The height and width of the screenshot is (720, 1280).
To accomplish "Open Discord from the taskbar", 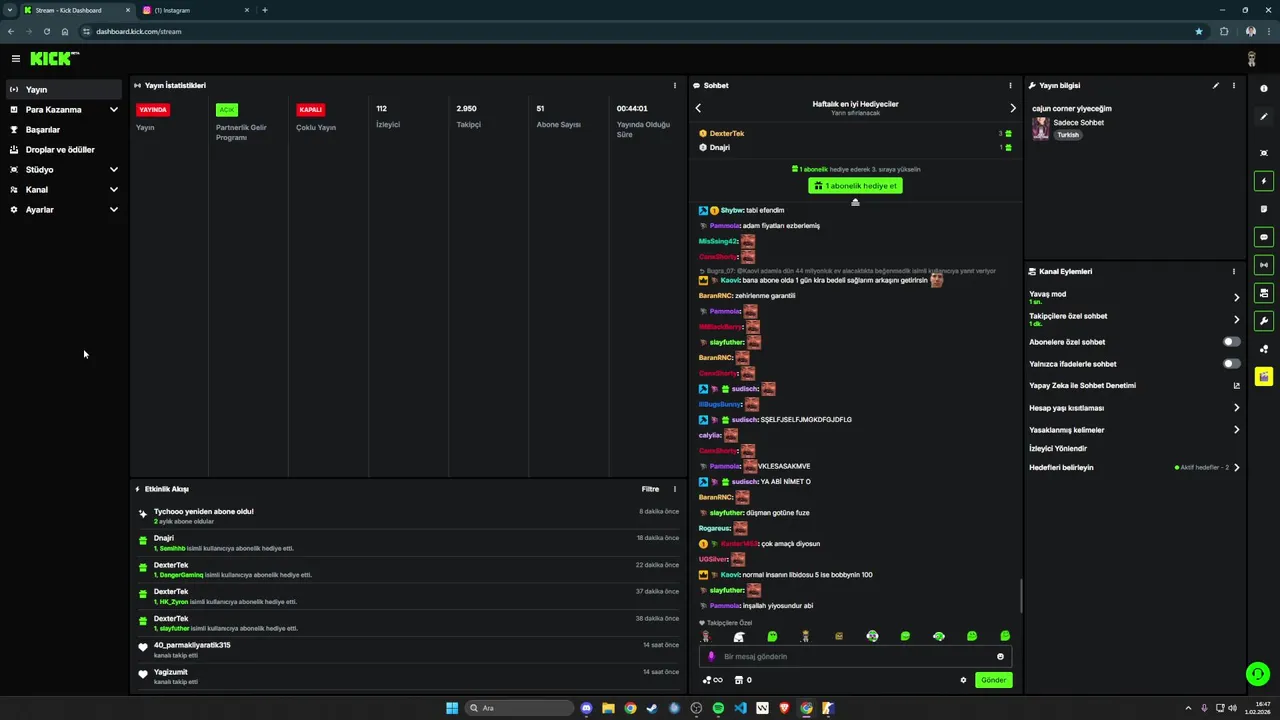I will coord(586,708).
